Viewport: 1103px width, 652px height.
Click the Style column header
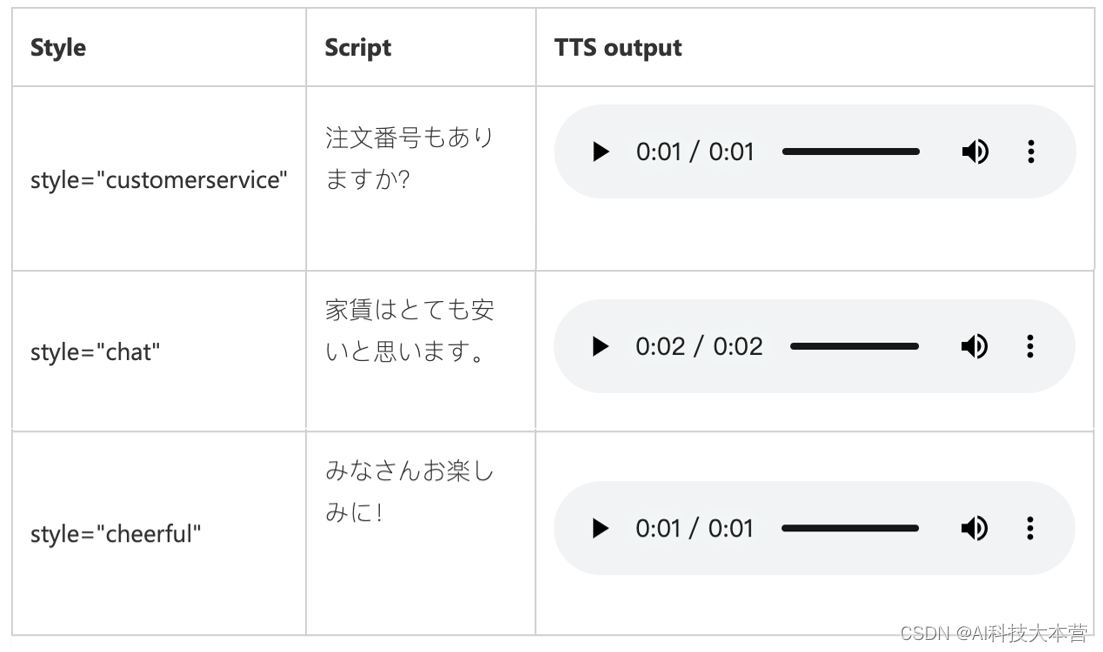[x=58, y=48]
